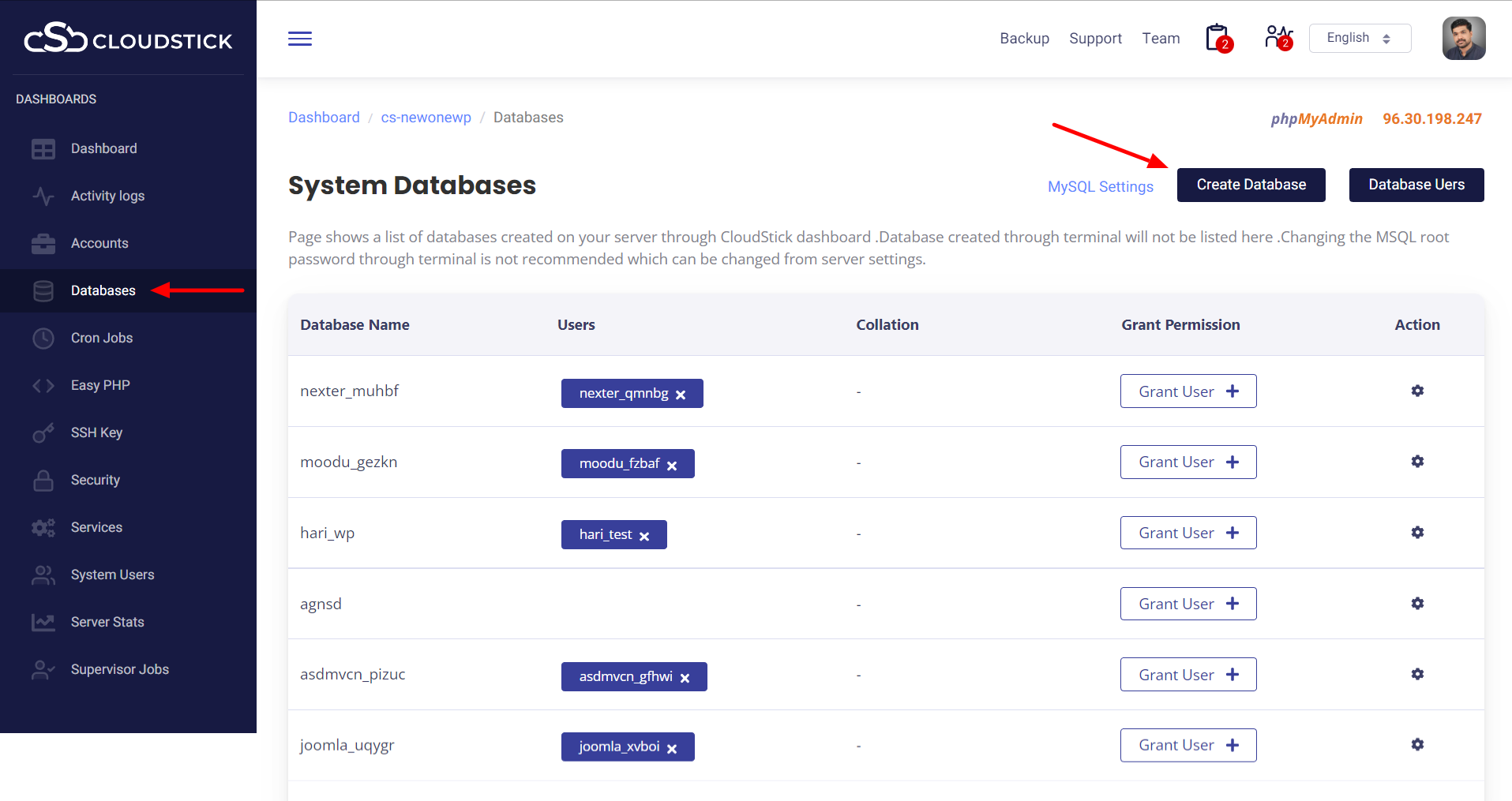Launch phpMyAdmin link

click(1316, 119)
